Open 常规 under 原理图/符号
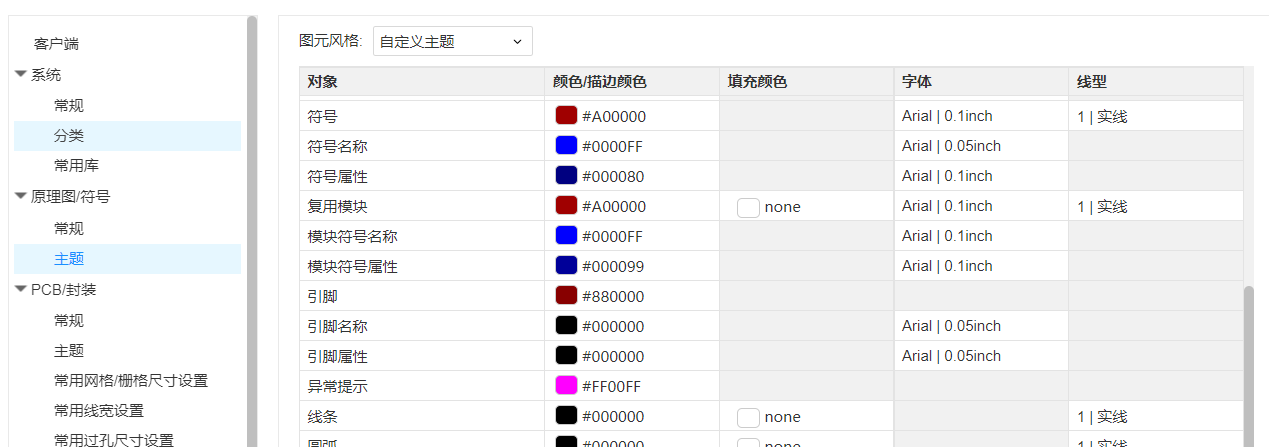The height and width of the screenshot is (447, 1269). click(69, 228)
